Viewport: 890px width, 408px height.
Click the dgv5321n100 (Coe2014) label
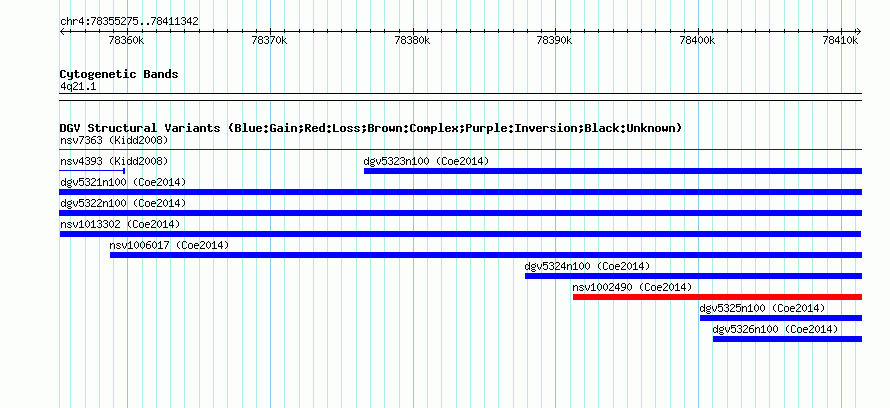[123, 182]
